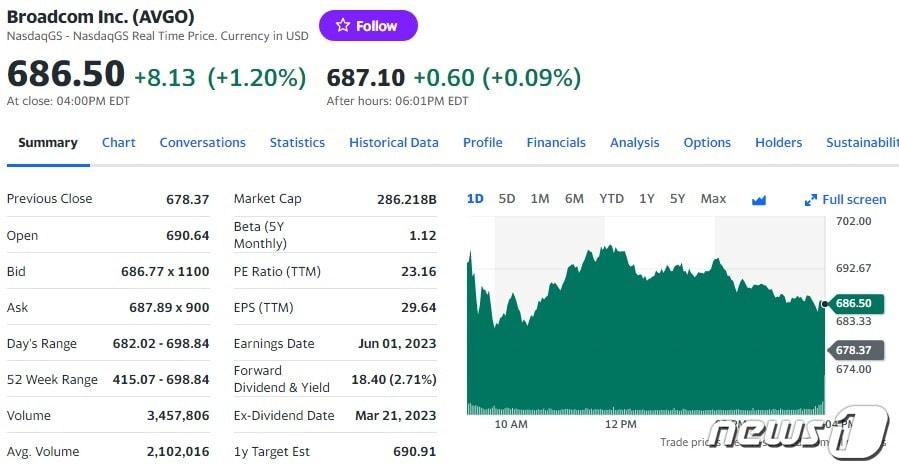899x472 pixels.
Task: Switch chart range to 6M
Action: click(x=574, y=198)
